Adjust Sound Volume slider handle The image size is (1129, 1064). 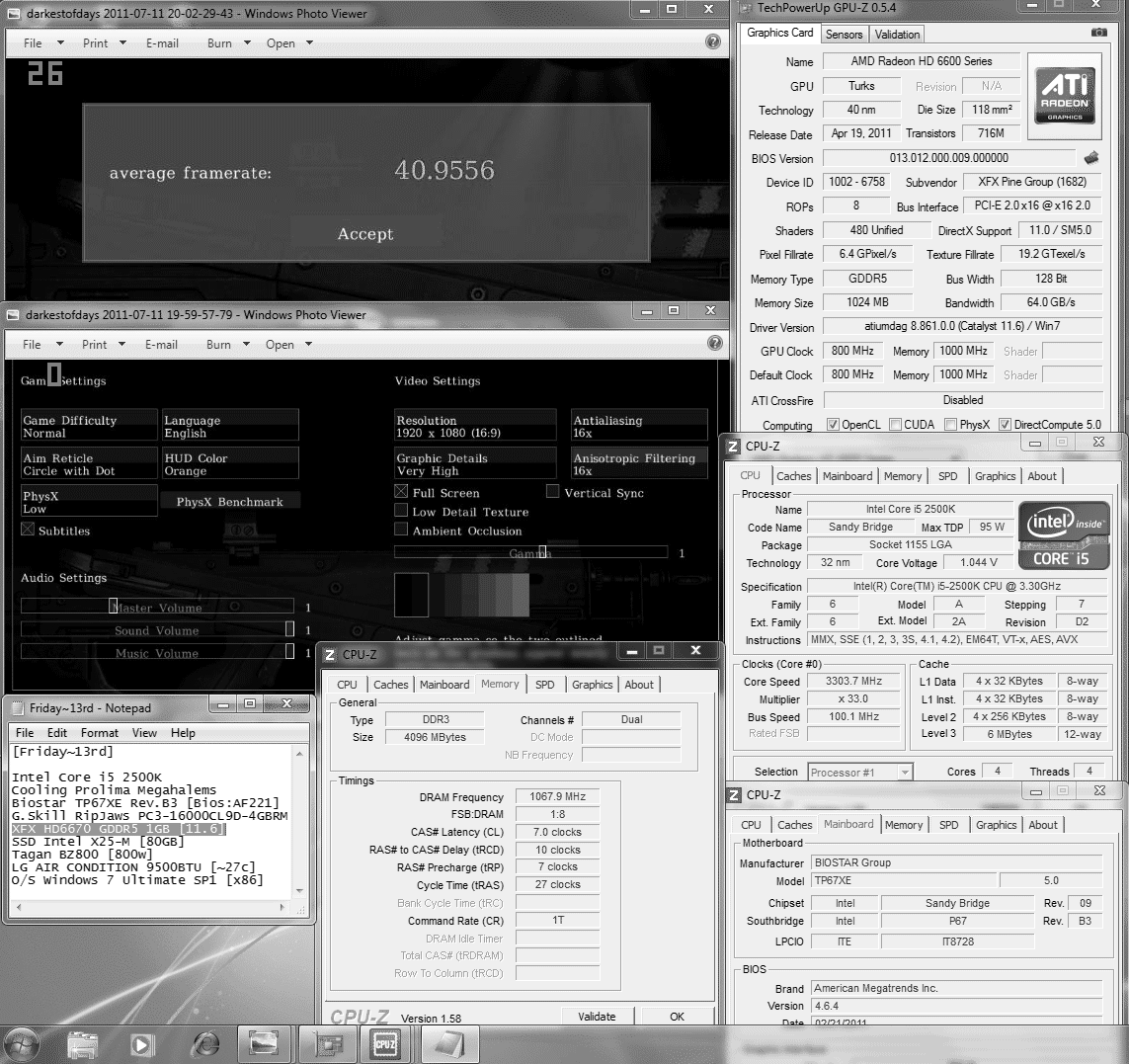289,629
